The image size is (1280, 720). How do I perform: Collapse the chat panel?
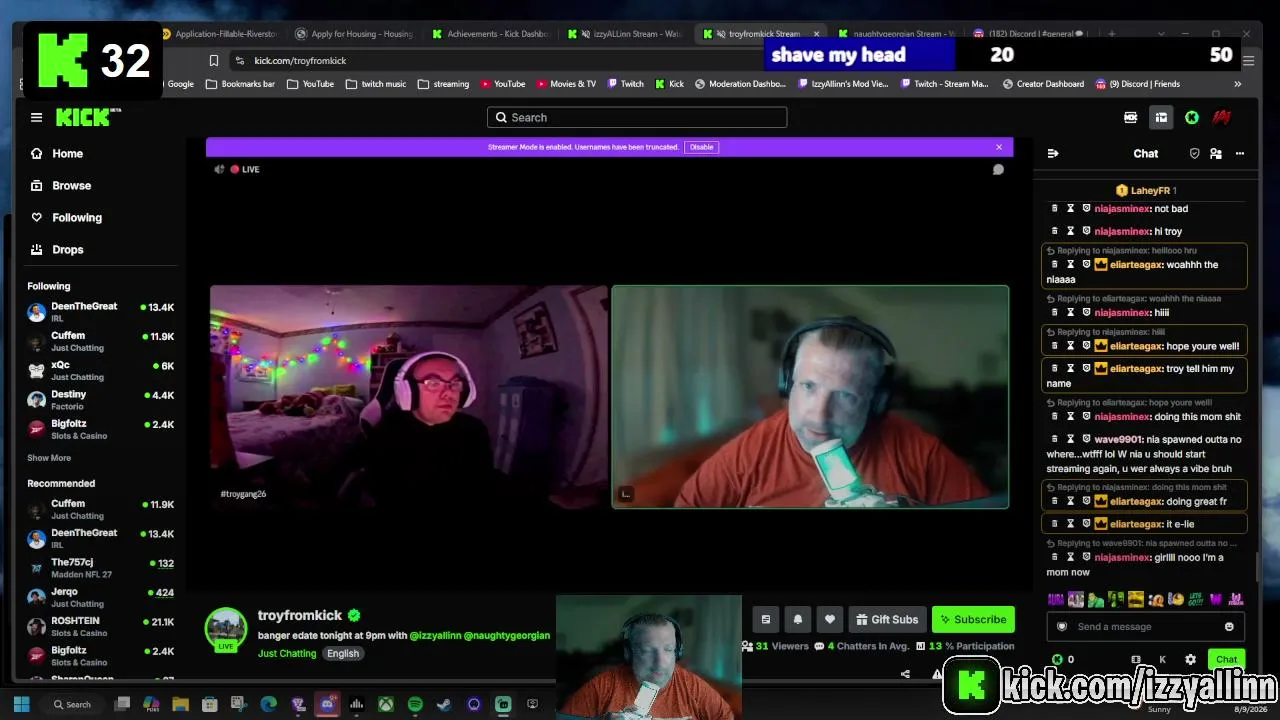(x=1052, y=153)
